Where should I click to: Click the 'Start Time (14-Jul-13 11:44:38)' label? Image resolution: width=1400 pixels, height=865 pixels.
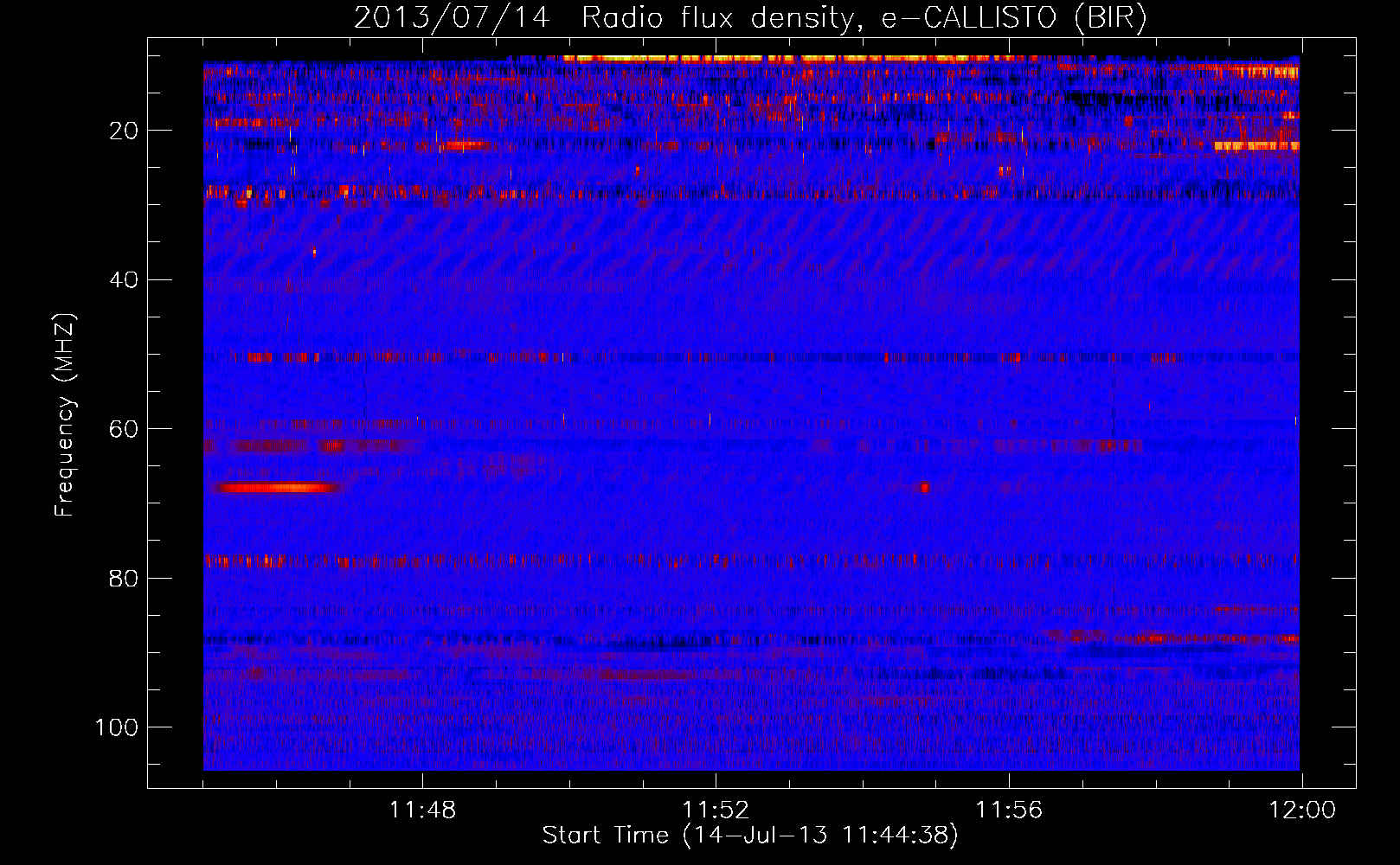[x=750, y=836]
